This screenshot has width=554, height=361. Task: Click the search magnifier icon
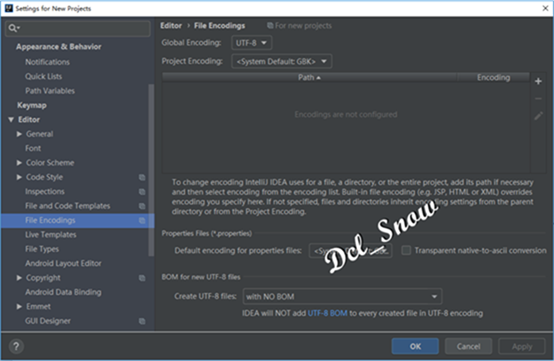point(13,28)
